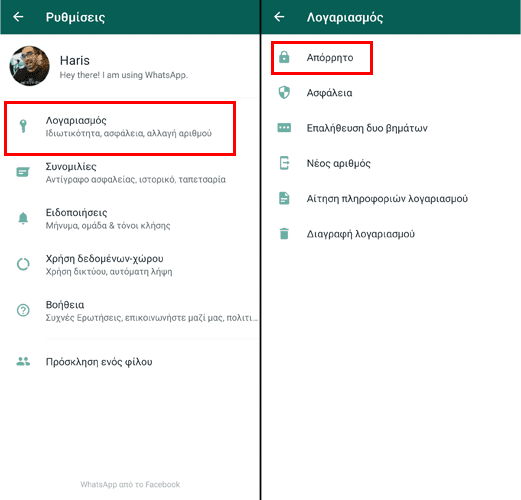Open Επαλήθευση δυο βημάτων
This screenshot has height=500, width=521.
pos(391,128)
